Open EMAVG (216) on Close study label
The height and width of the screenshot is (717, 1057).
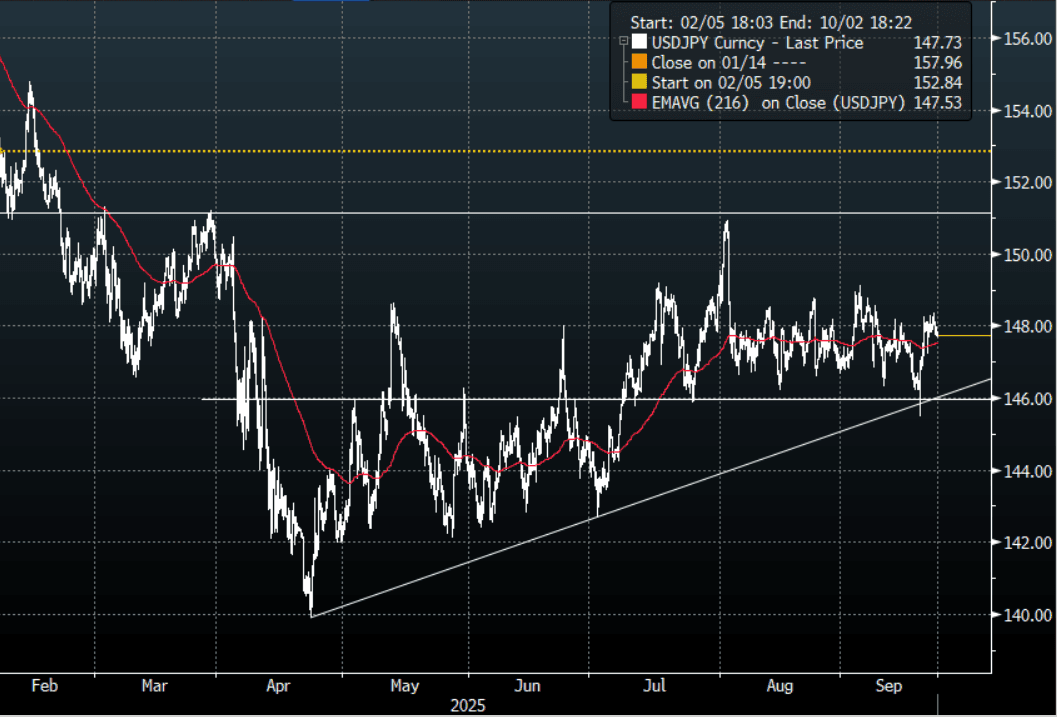[x=779, y=101]
